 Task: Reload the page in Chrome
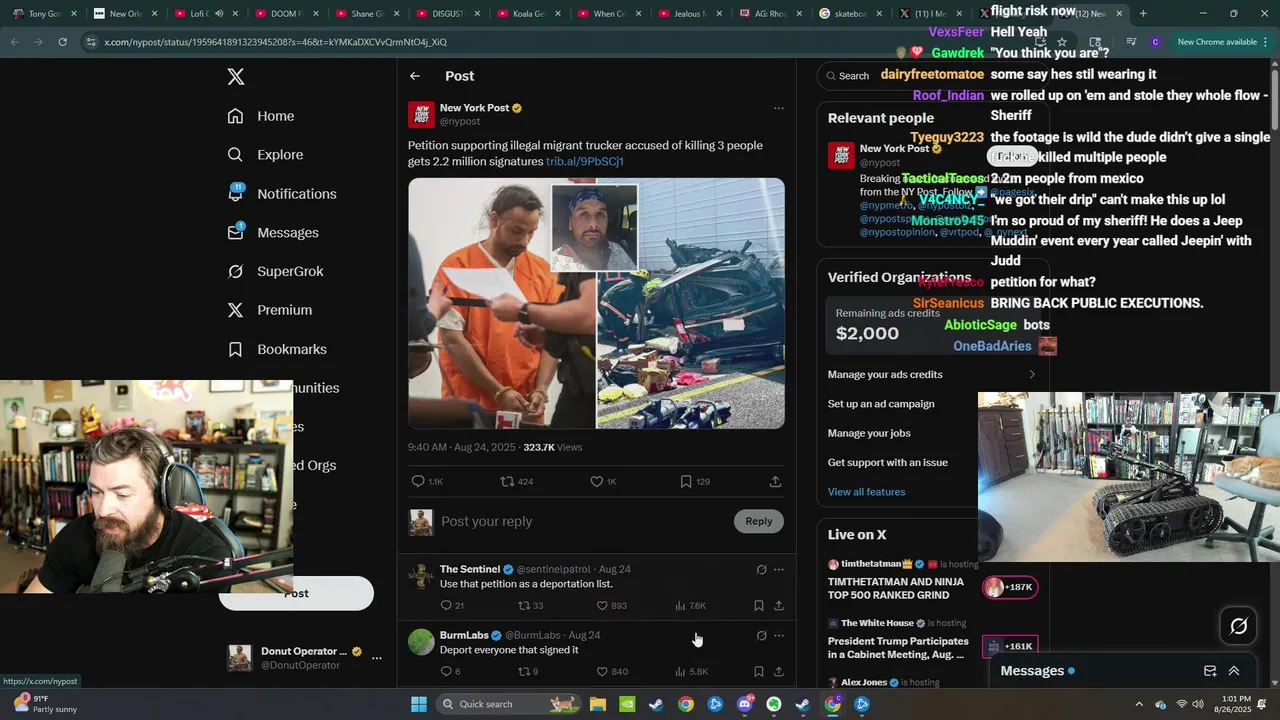point(62,42)
